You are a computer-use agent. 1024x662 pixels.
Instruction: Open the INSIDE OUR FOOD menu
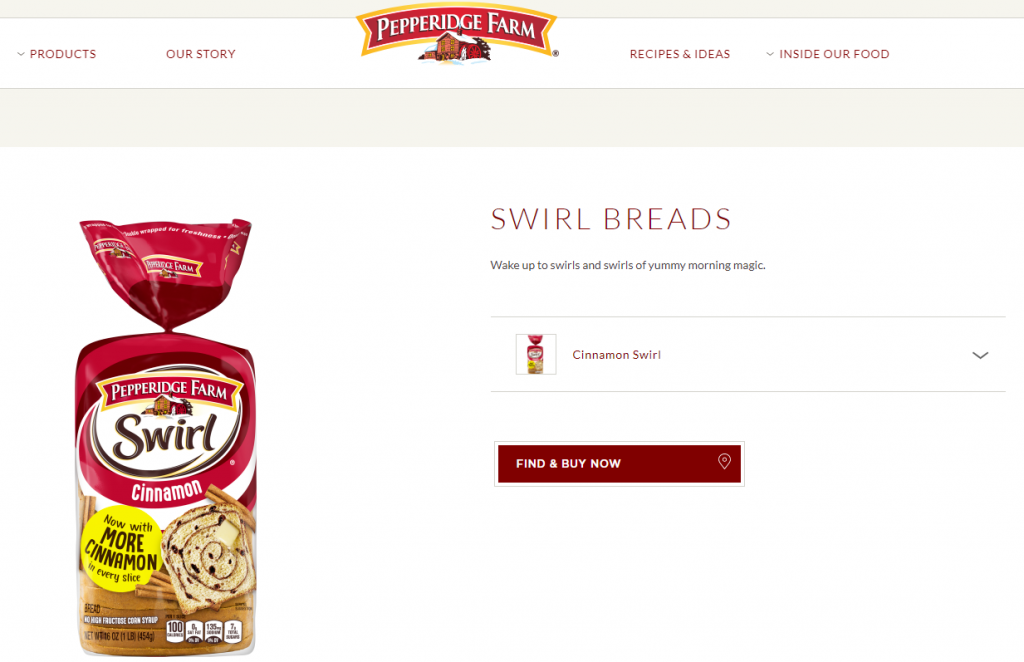click(834, 54)
